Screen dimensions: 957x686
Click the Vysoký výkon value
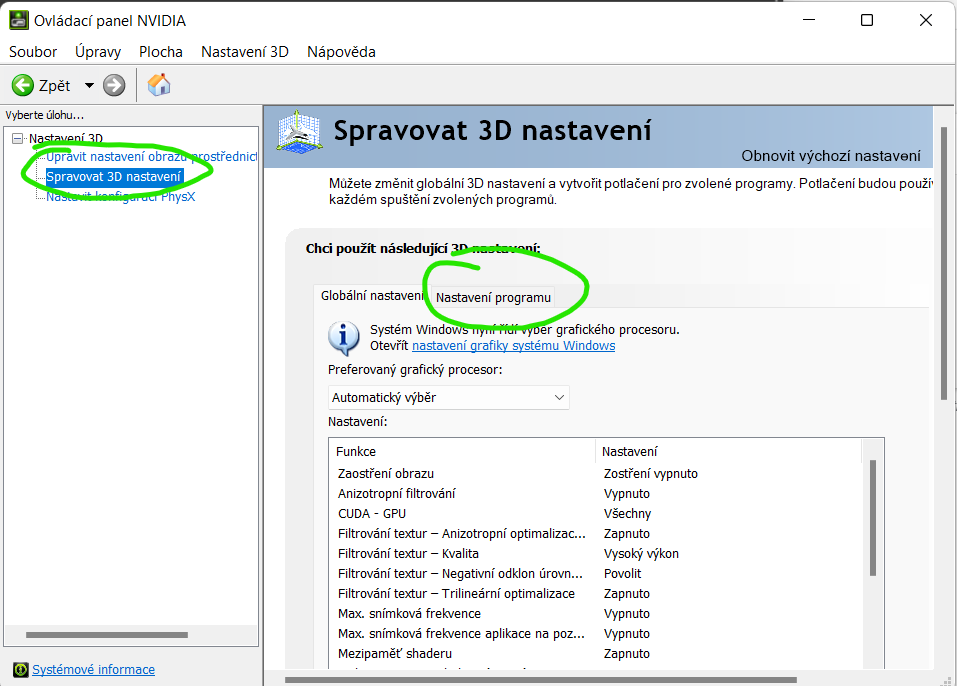tap(641, 554)
